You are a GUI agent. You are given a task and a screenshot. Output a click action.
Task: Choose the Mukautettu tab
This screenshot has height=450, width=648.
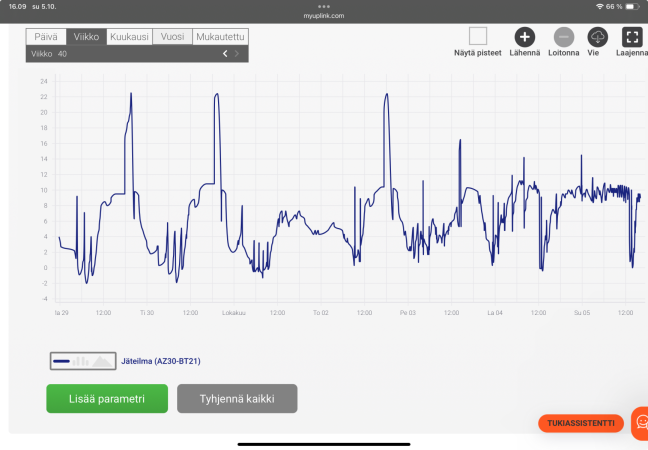(220, 37)
